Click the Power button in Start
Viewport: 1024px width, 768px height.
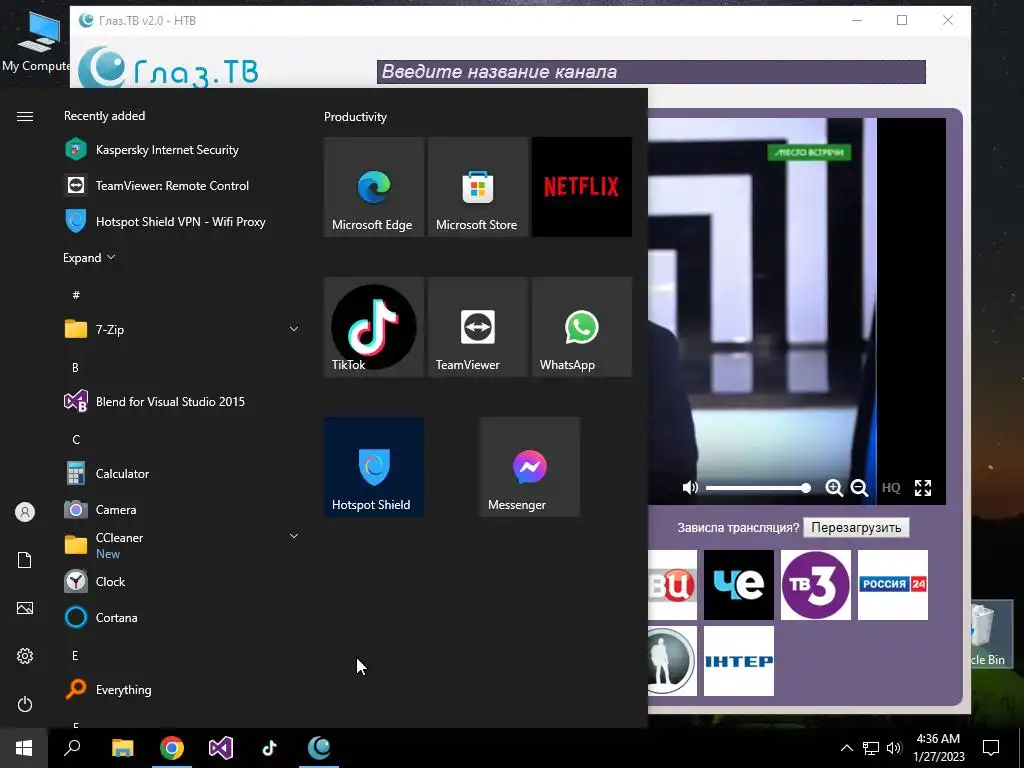point(25,704)
